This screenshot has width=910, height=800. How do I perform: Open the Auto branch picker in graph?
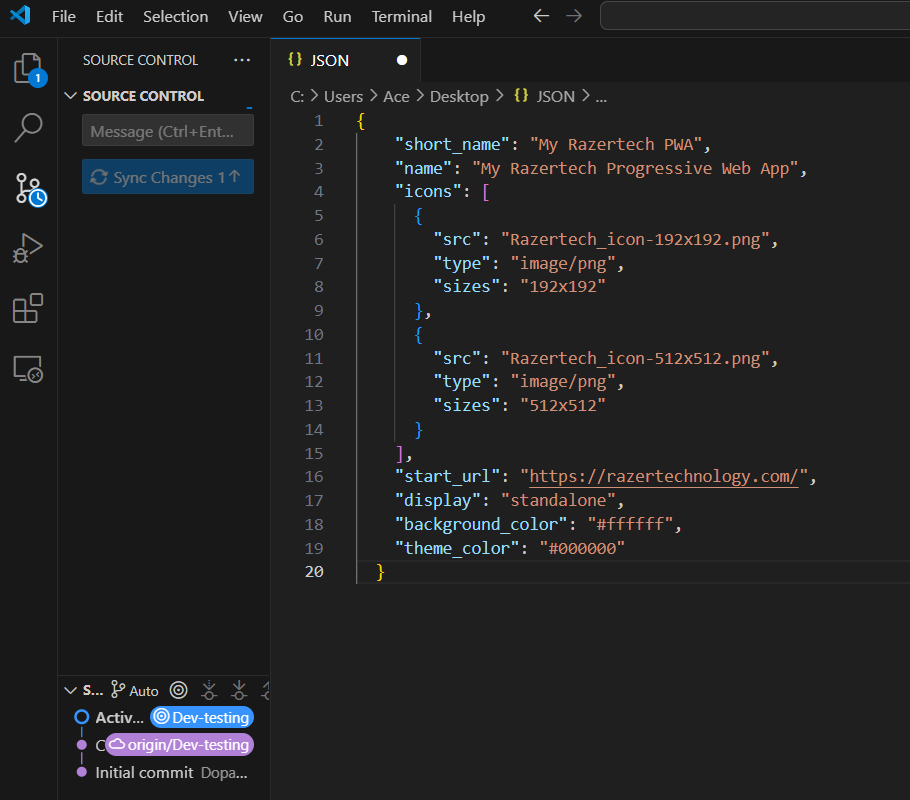[x=135, y=690]
